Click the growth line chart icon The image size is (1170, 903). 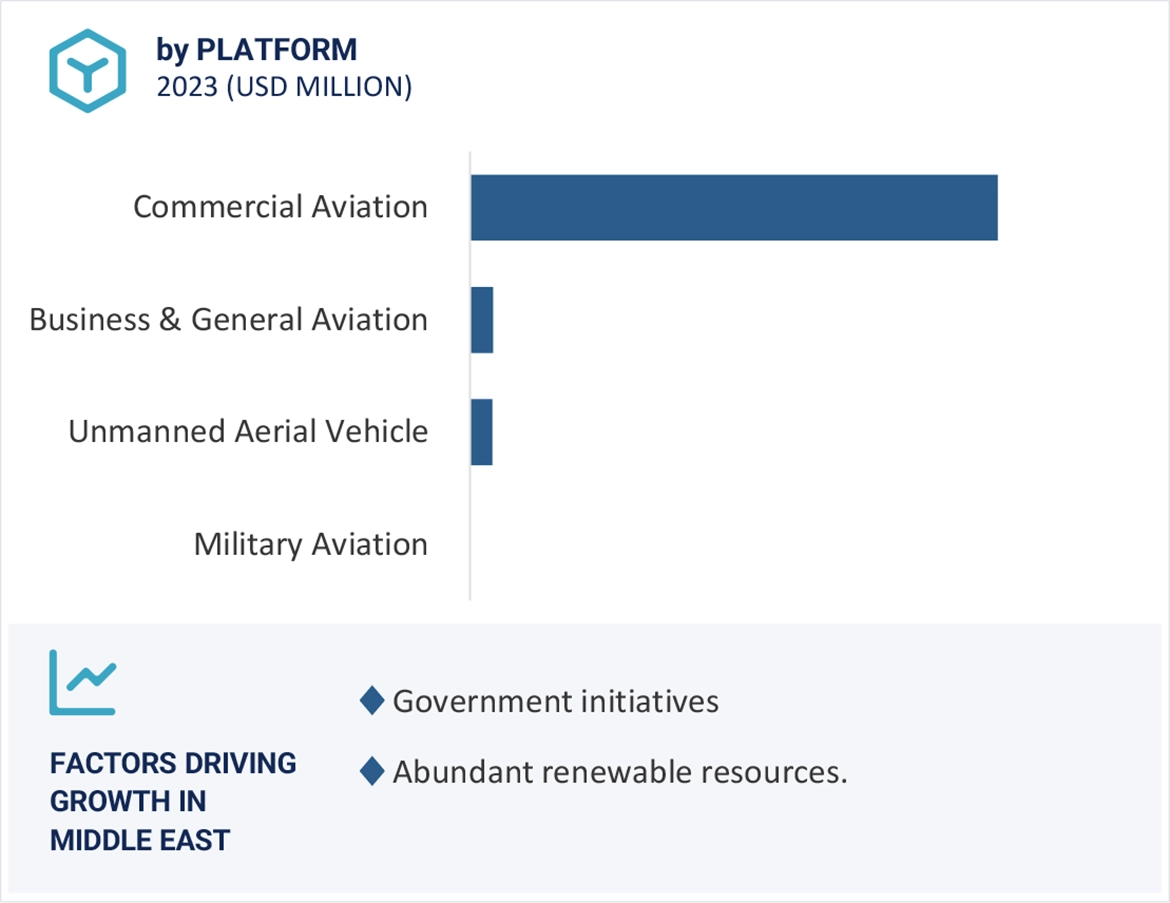pos(82,682)
